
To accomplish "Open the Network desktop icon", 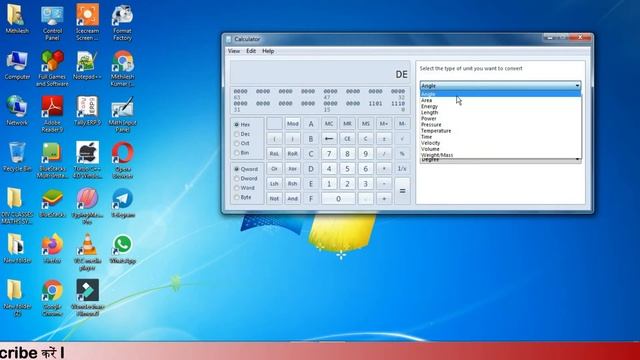I will click(17, 111).
